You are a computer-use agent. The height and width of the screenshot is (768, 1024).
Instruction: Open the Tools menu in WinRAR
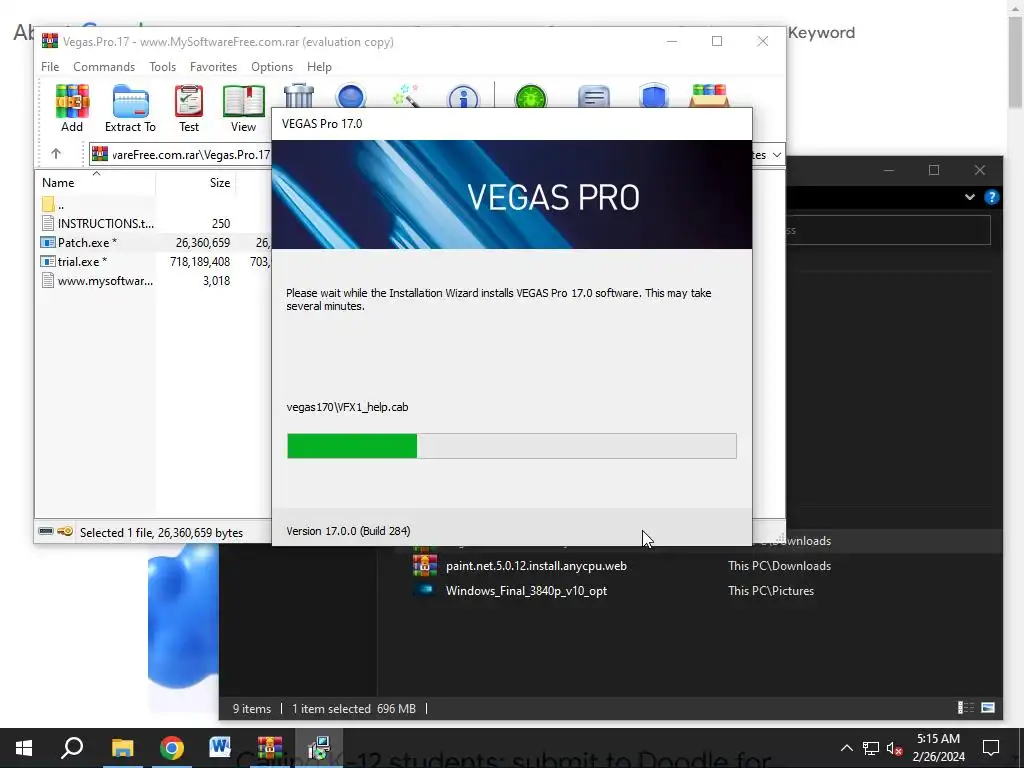point(162,67)
